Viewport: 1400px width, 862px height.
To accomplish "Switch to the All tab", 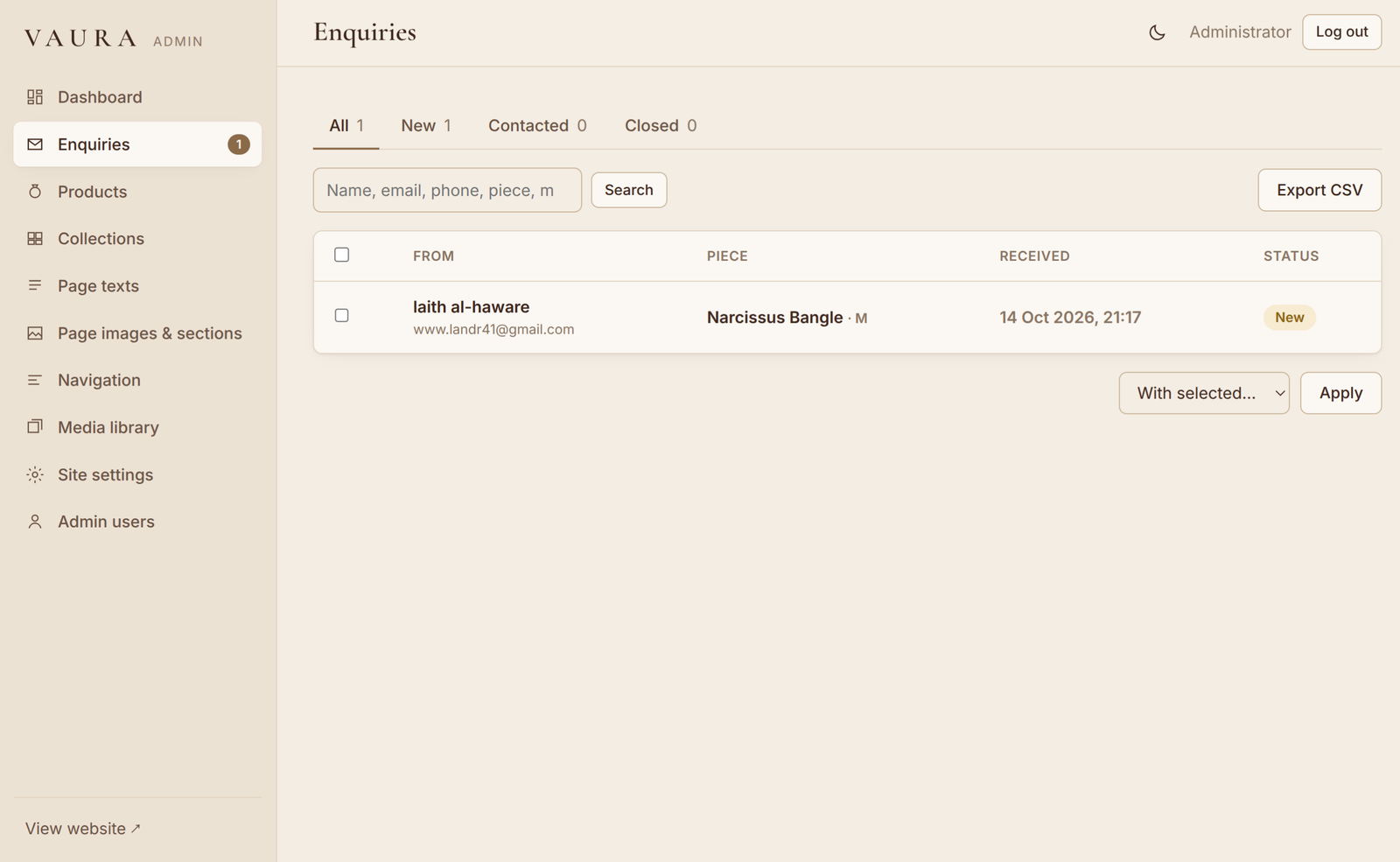I will coord(346,126).
